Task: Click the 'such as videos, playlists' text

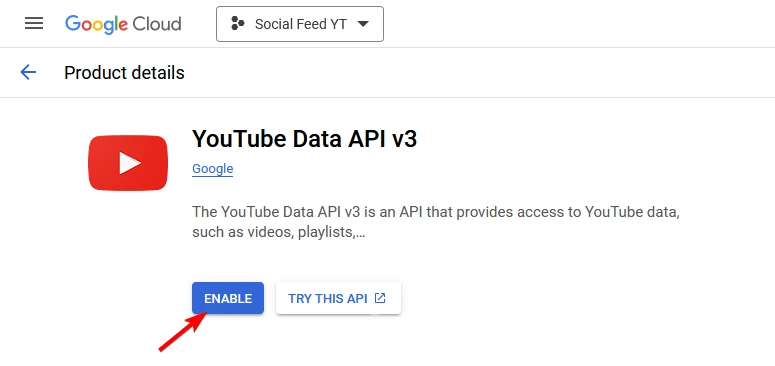Action: click(273, 232)
